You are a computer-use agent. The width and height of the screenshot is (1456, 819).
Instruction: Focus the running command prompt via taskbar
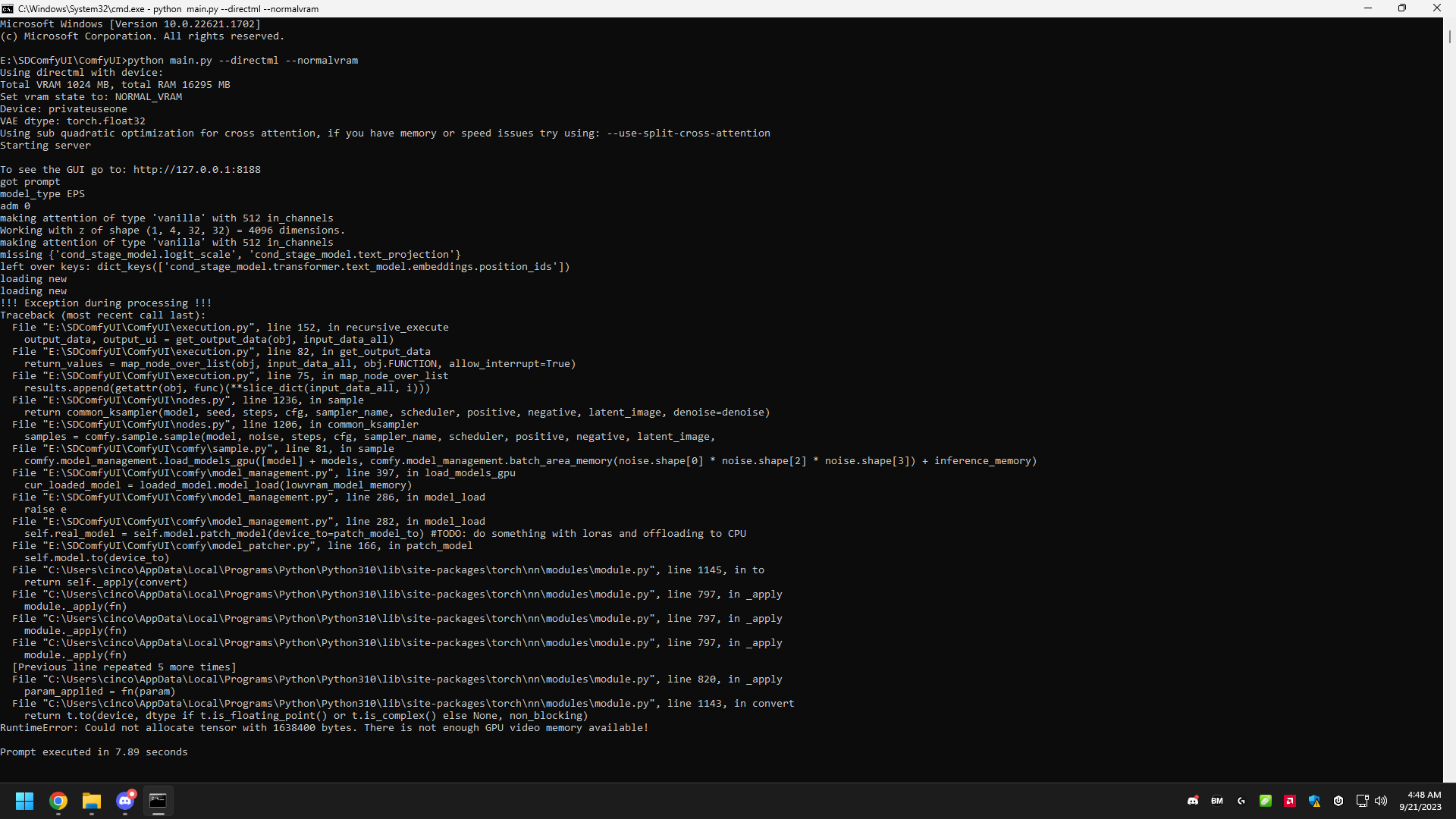158,801
